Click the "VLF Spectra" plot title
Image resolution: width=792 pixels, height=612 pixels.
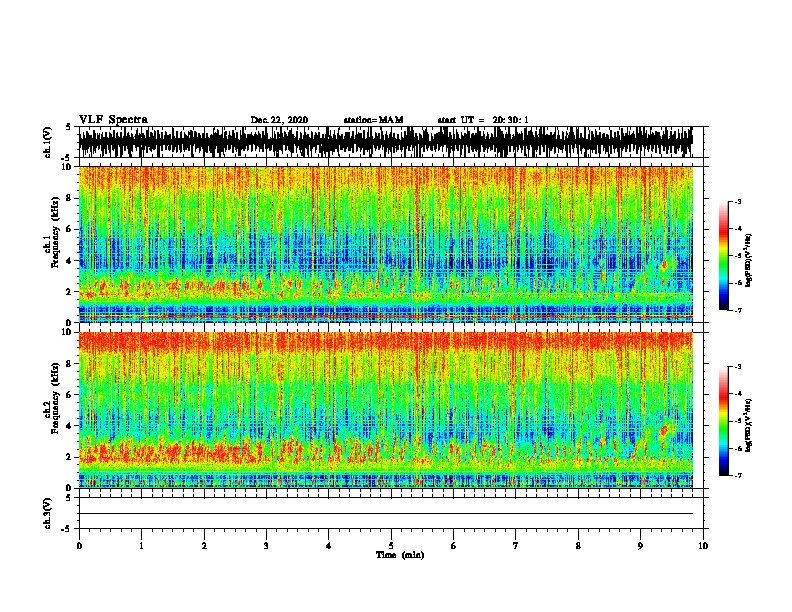pyautogui.click(x=113, y=119)
